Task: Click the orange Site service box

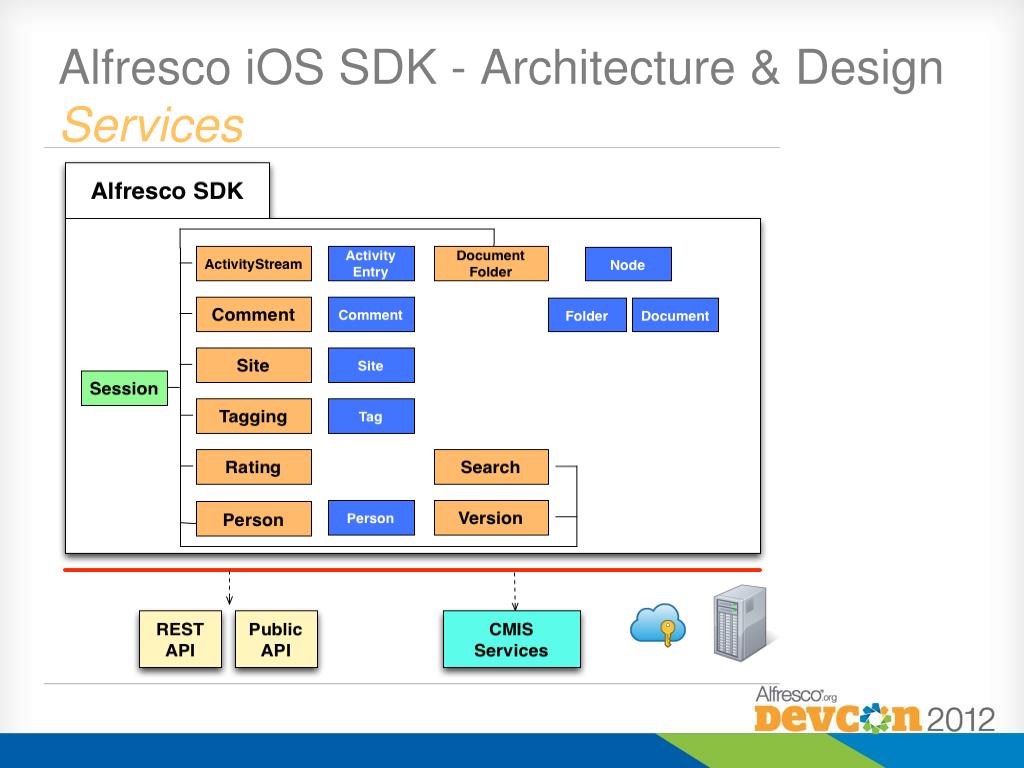Action: [253, 365]
